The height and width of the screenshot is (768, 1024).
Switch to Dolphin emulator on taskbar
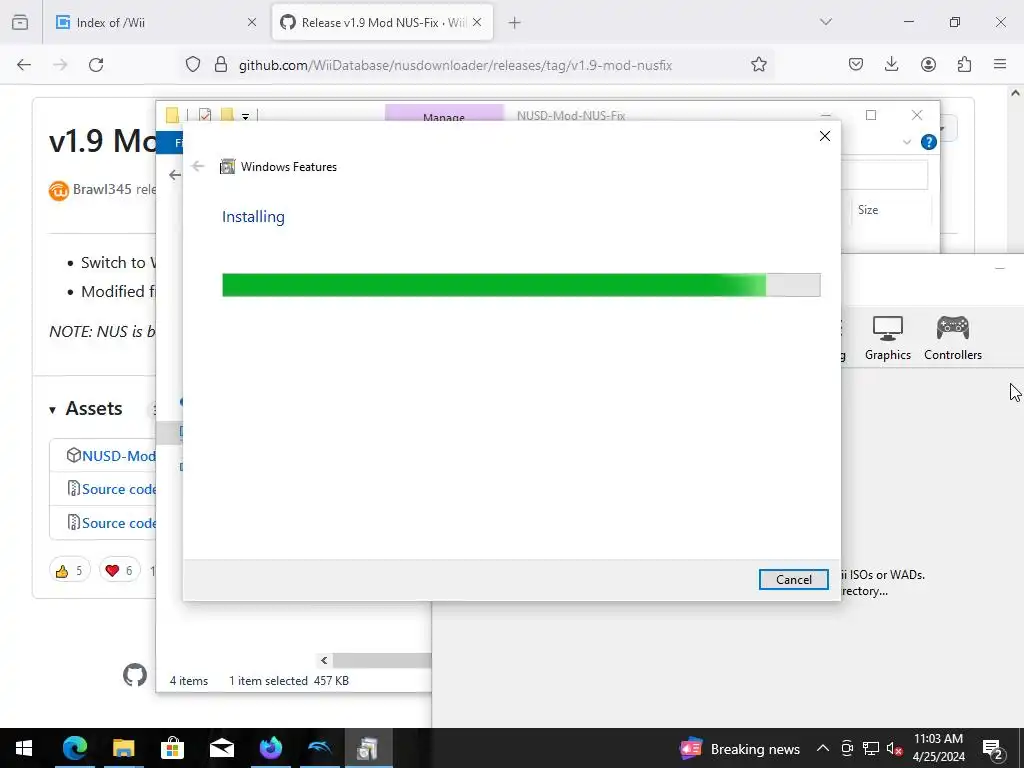319,748
